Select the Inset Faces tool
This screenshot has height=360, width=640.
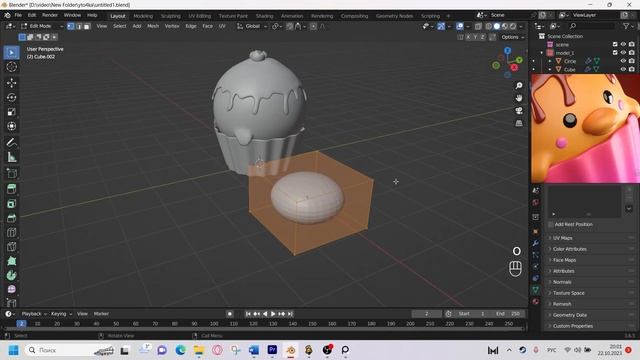pos(11,204)
